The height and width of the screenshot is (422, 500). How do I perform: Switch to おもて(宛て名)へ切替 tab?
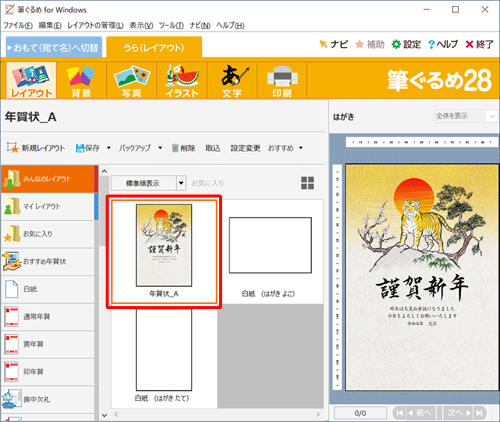tap(54, 48)
